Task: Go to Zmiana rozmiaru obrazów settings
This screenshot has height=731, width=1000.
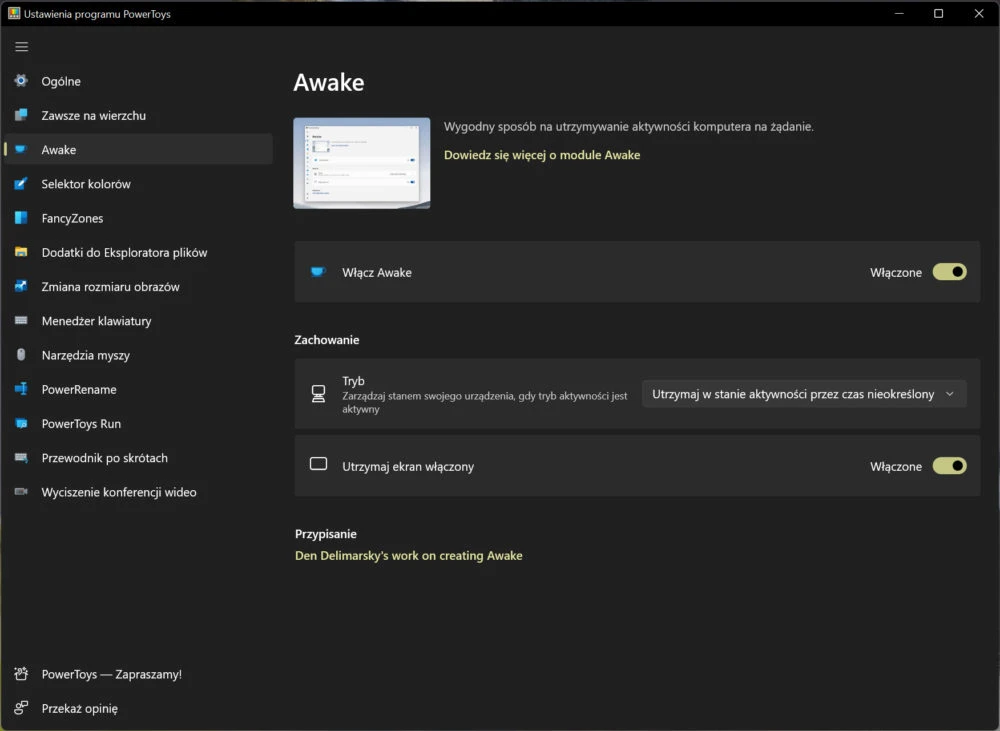Action: pos(138,286)
